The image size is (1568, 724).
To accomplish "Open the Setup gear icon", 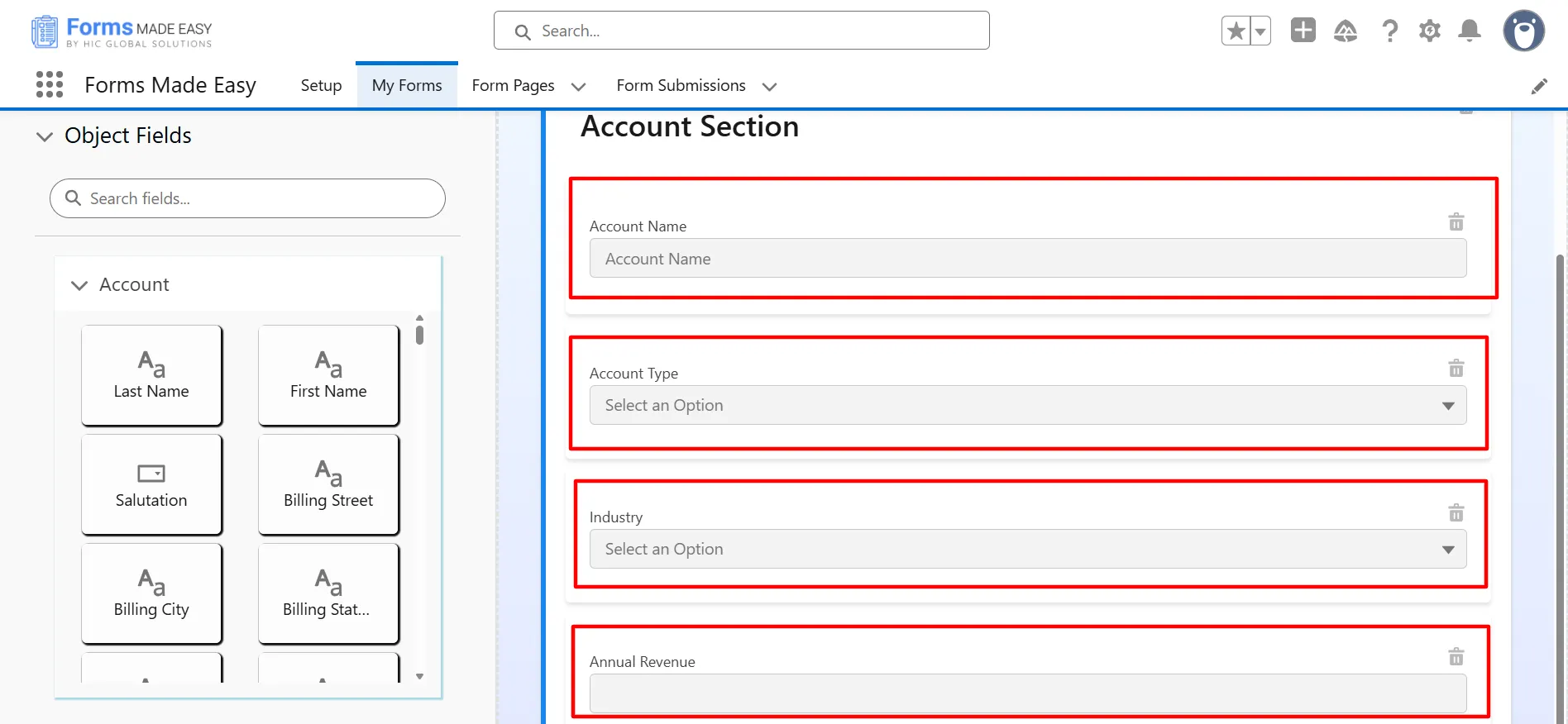I will [1429, 31].
